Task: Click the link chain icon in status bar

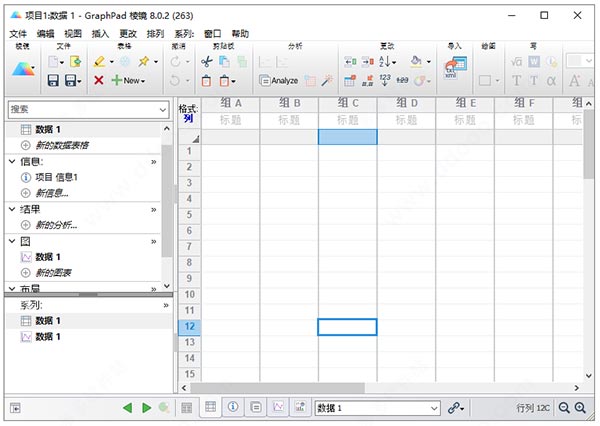Action: pyautogui.click(x=455, y=408)
